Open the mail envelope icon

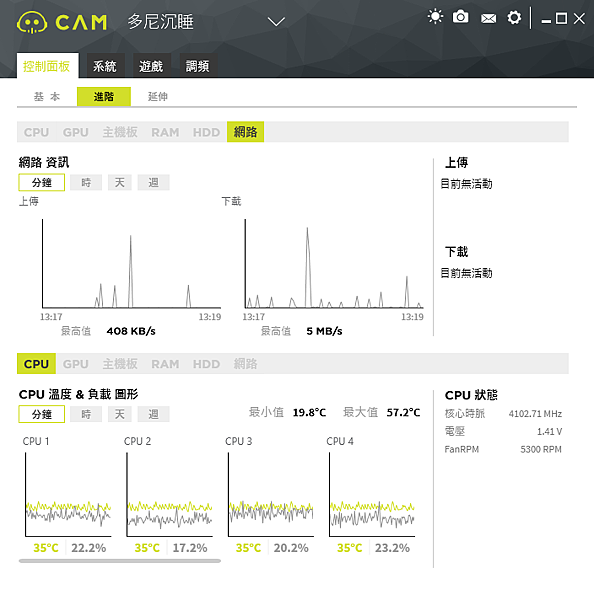point(488,18)
